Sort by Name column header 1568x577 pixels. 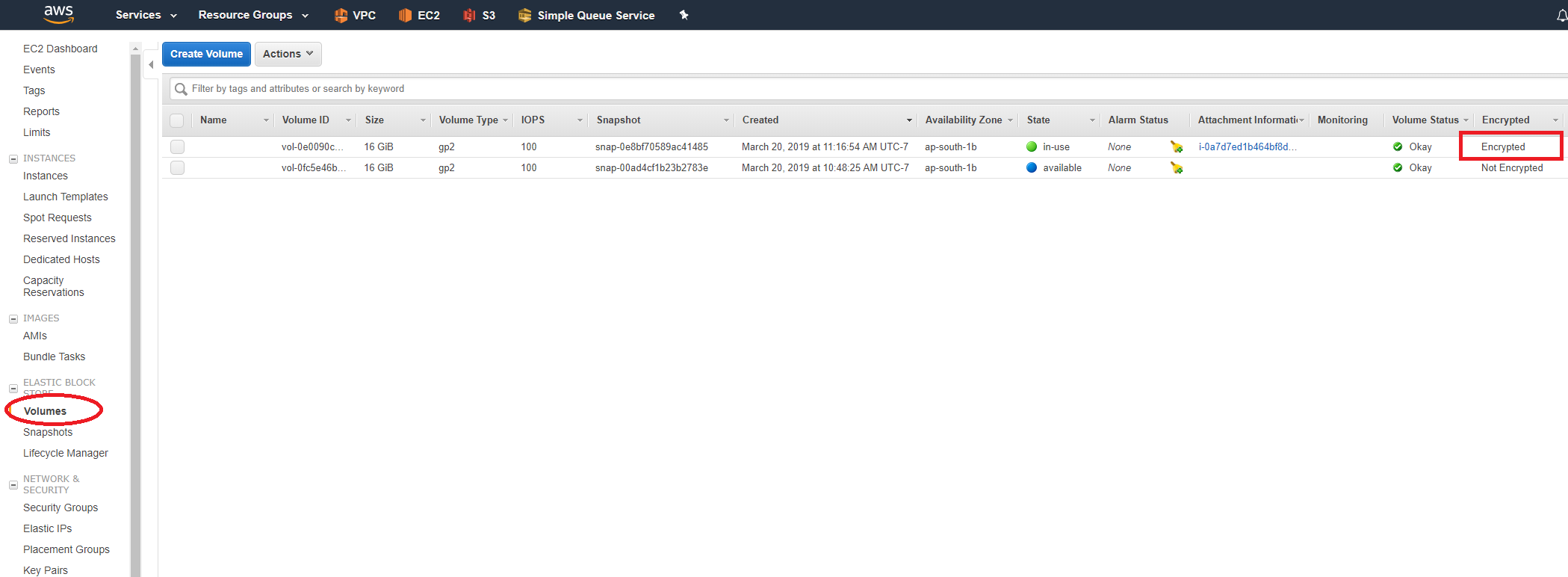233,120
